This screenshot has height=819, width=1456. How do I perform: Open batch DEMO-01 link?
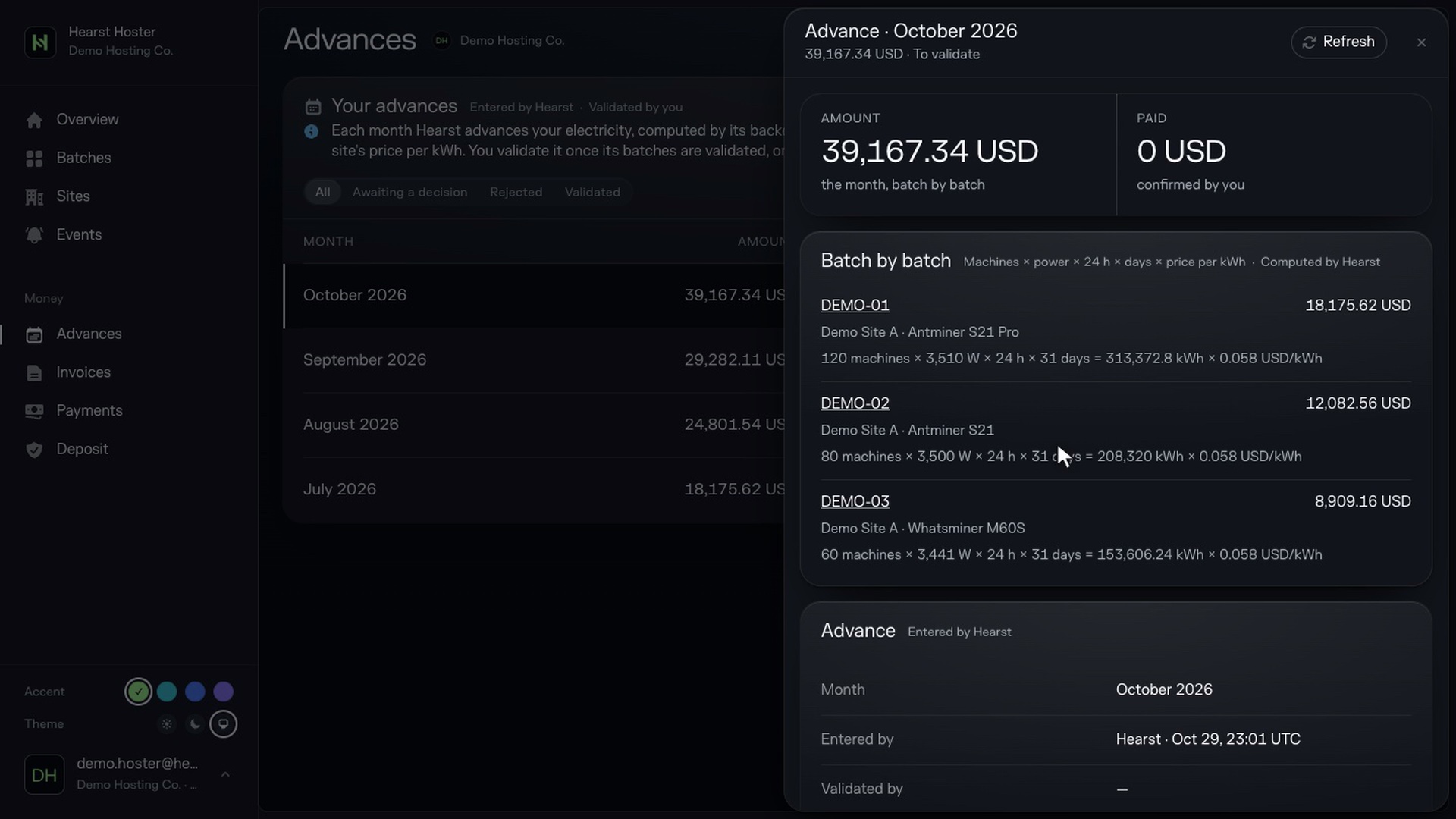855,305
